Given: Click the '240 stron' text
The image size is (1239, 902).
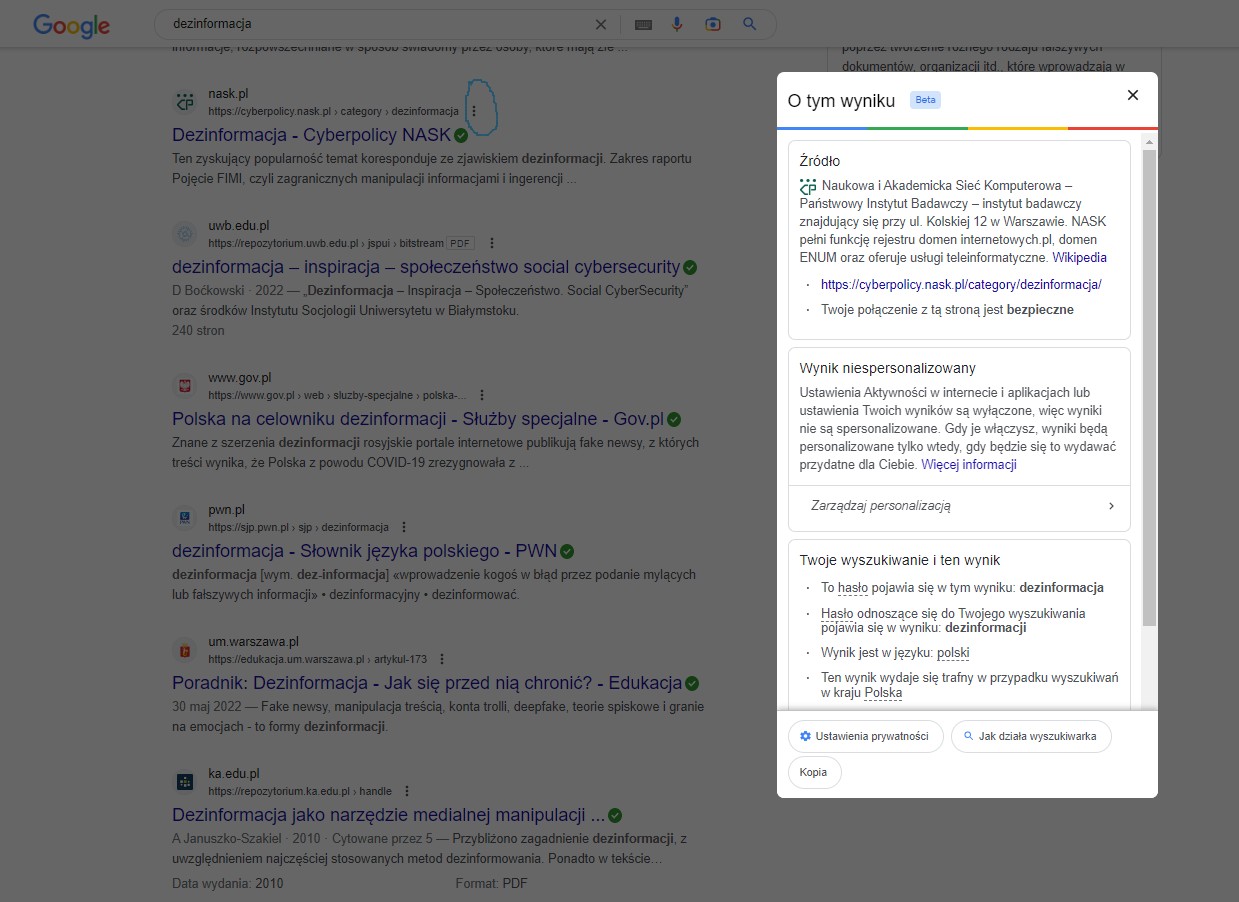Looking at the screenshot, I should point(198,330).
